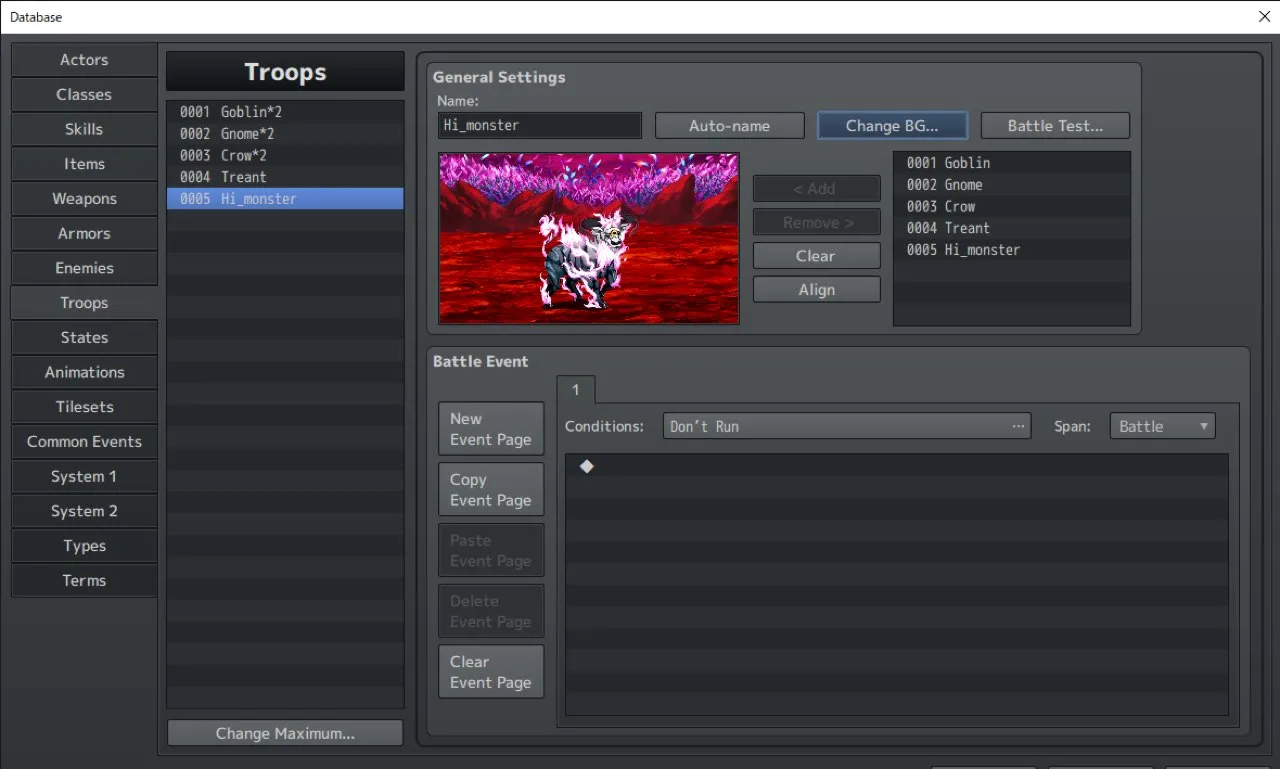The height and width of the screenshot is (769, 1280).
Task: Expand the Span dropdown showing Battle
Action: (1162, 425)
